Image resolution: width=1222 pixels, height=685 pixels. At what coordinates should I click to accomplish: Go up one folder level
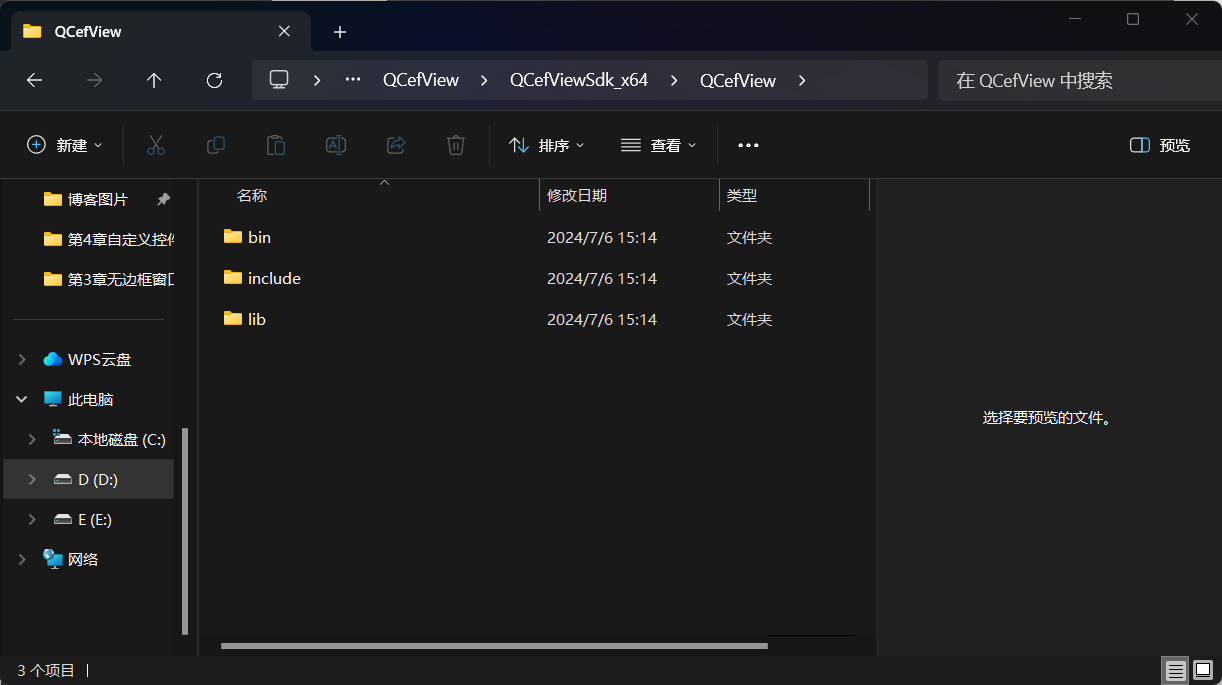point(154,81)
